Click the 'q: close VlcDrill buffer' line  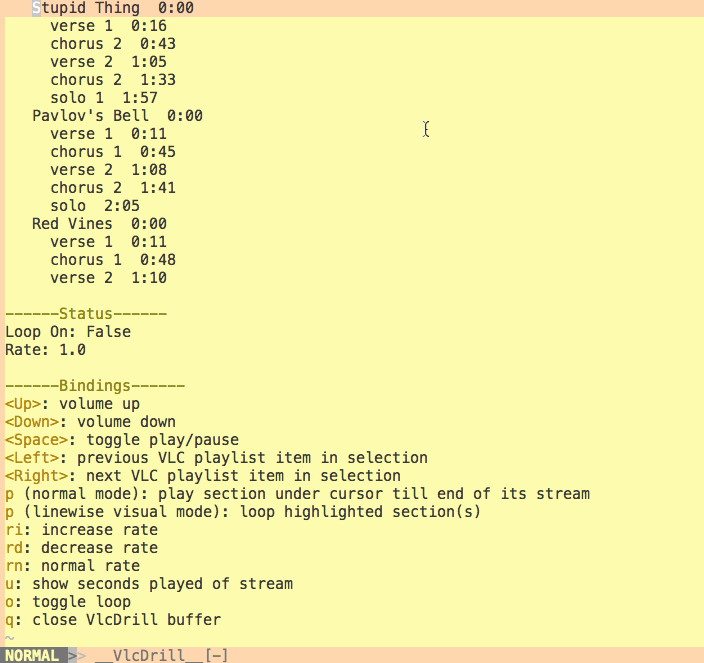click(113, 620)
